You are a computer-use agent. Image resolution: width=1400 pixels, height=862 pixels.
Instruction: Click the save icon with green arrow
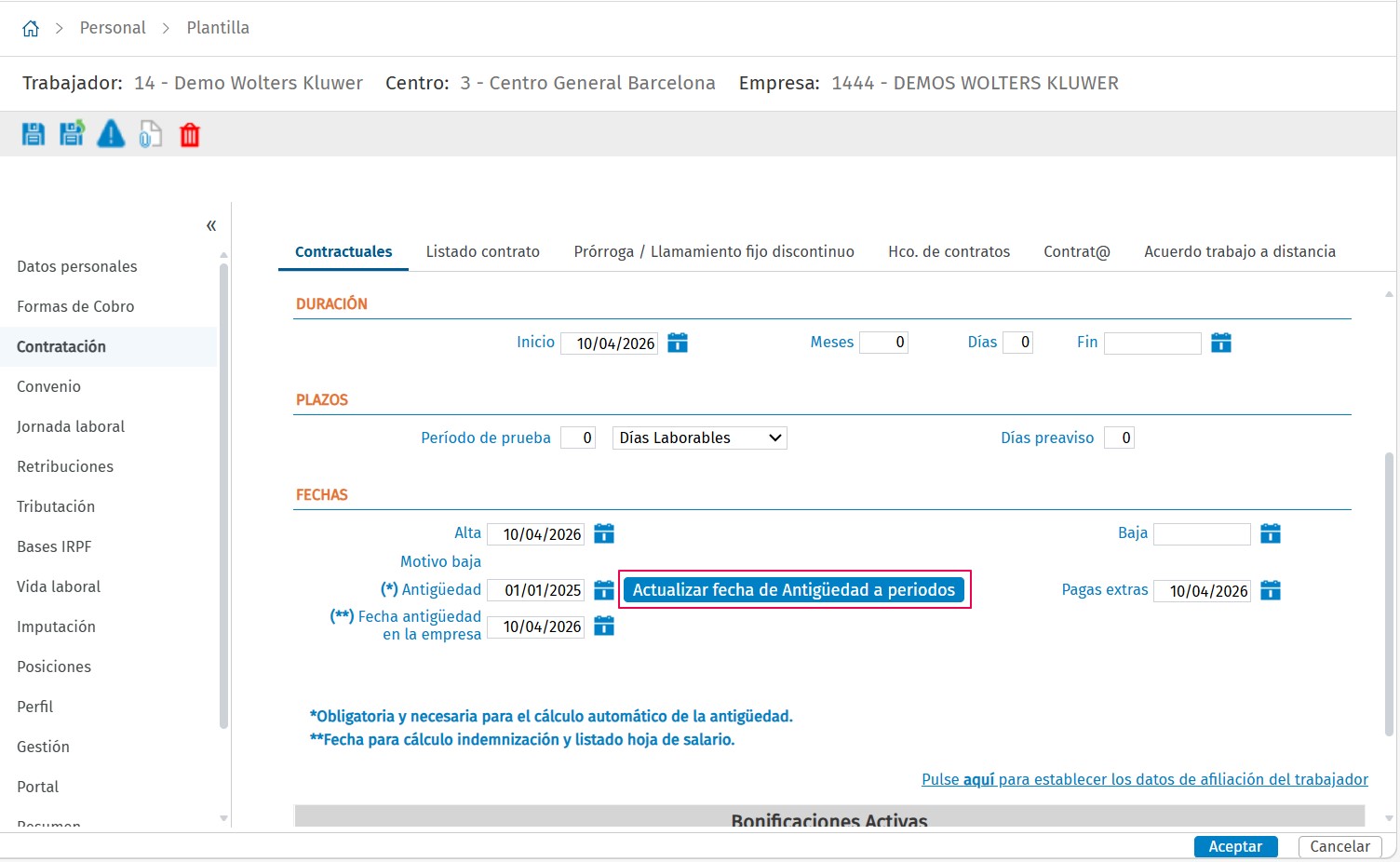tap(72, 134)
